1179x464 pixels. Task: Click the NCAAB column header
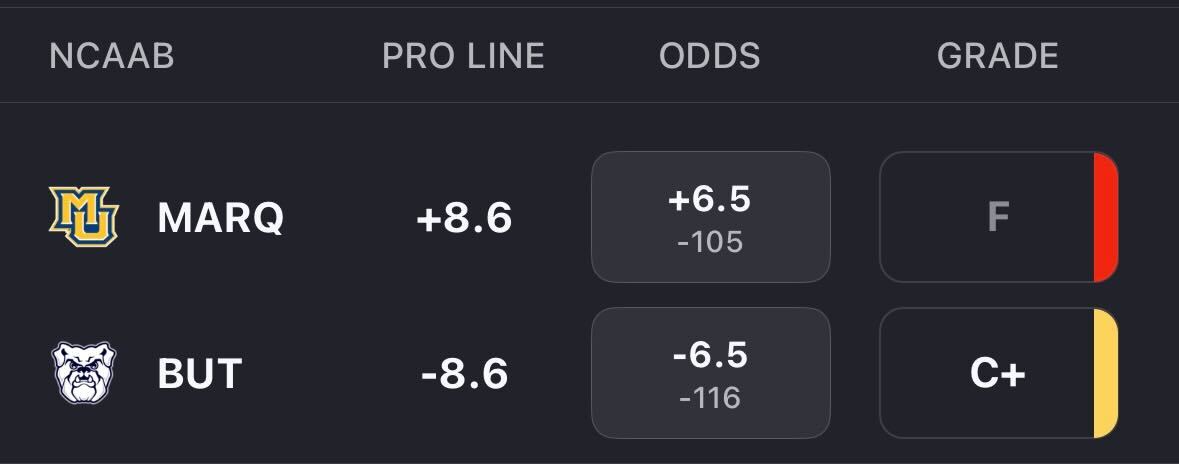click(x=111, y=56)
